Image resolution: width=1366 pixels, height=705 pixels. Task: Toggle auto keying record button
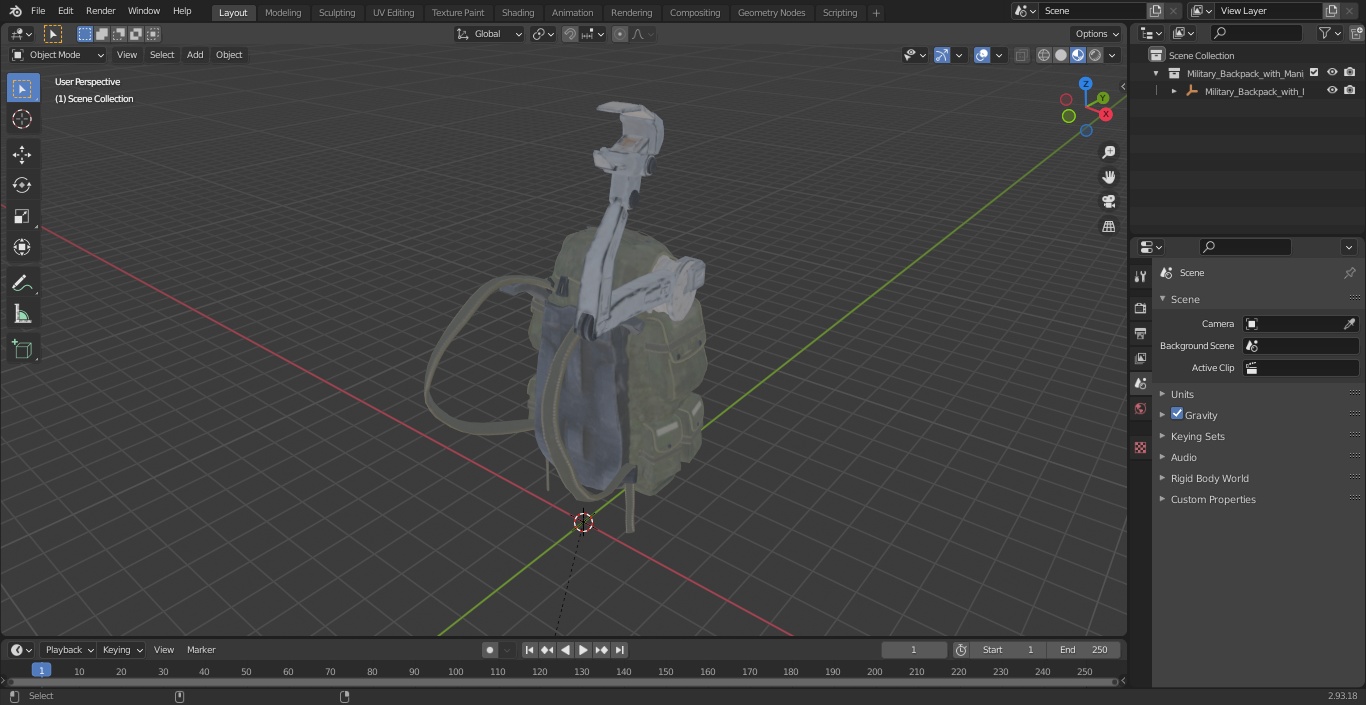490,650
